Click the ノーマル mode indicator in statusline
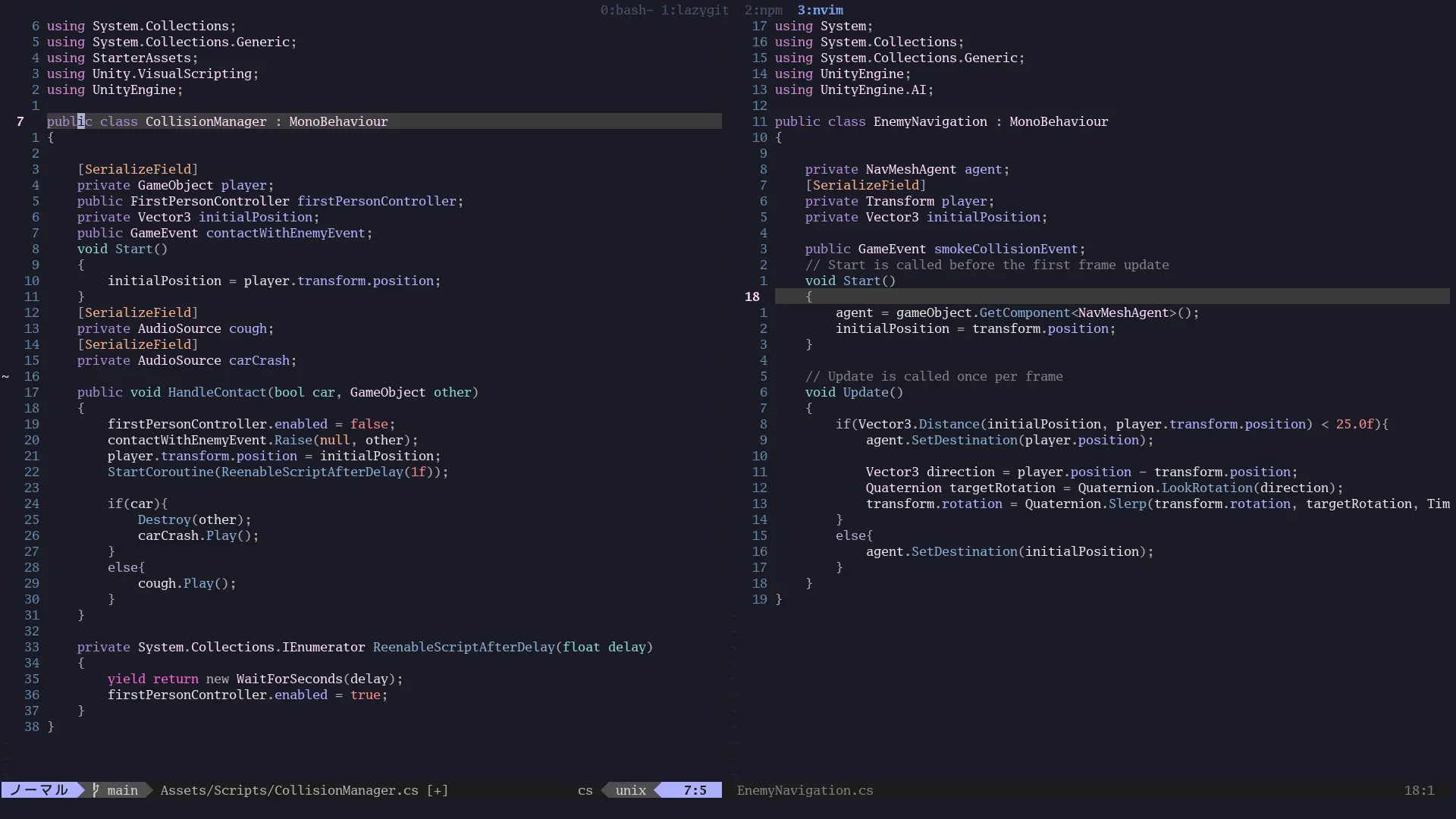The image size is (1456, 819). click(39, 790)
